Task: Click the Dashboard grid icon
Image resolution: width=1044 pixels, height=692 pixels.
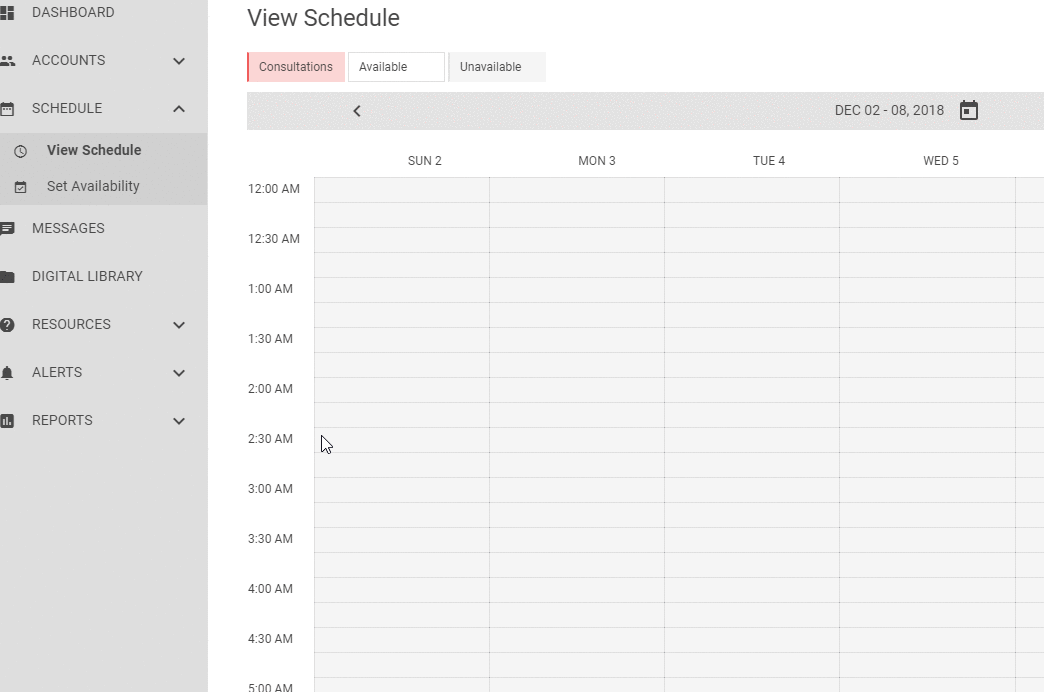Action: [x=8, y=13]
